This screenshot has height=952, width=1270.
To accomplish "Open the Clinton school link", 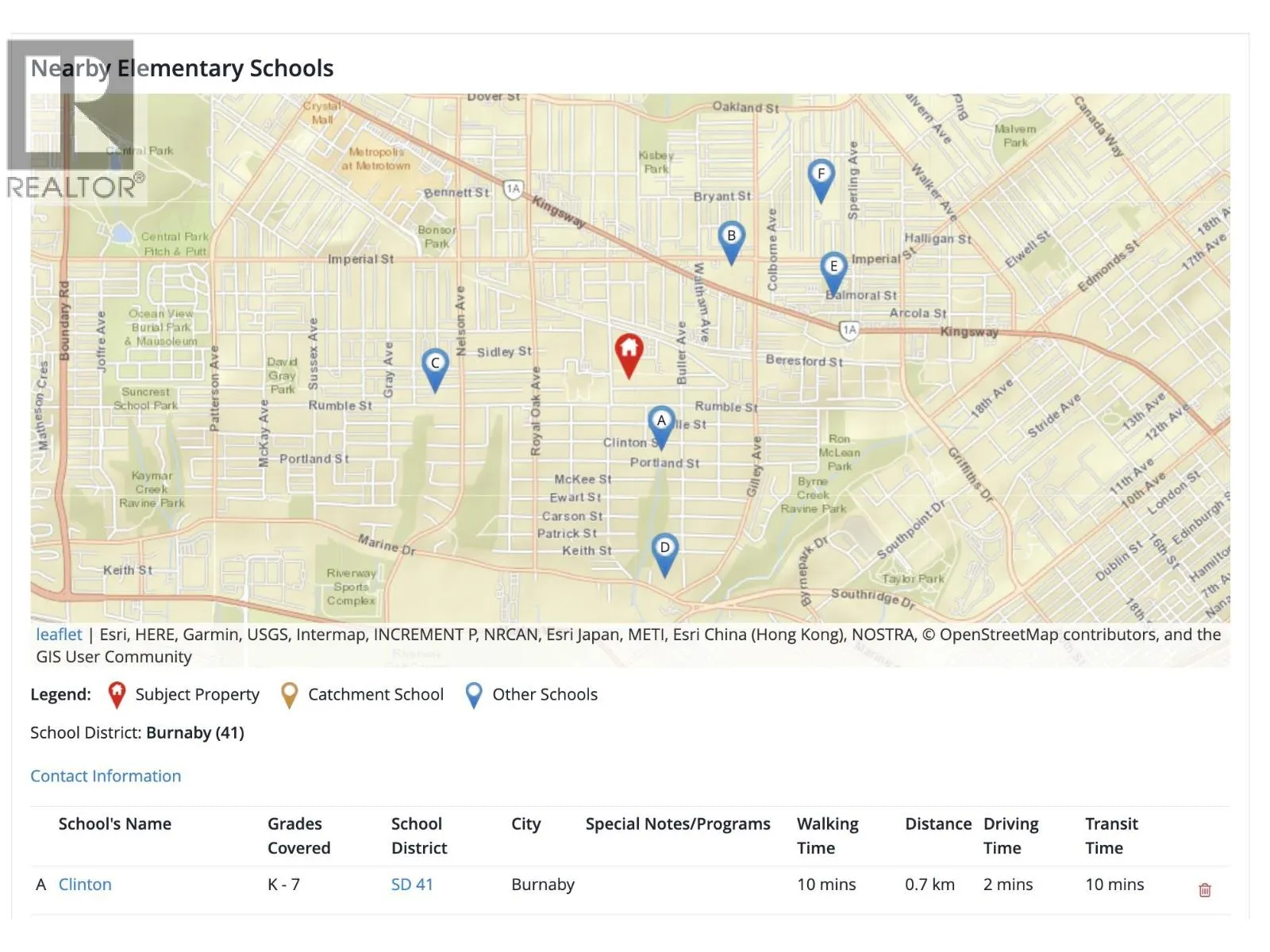I will [x=85, y=885].
